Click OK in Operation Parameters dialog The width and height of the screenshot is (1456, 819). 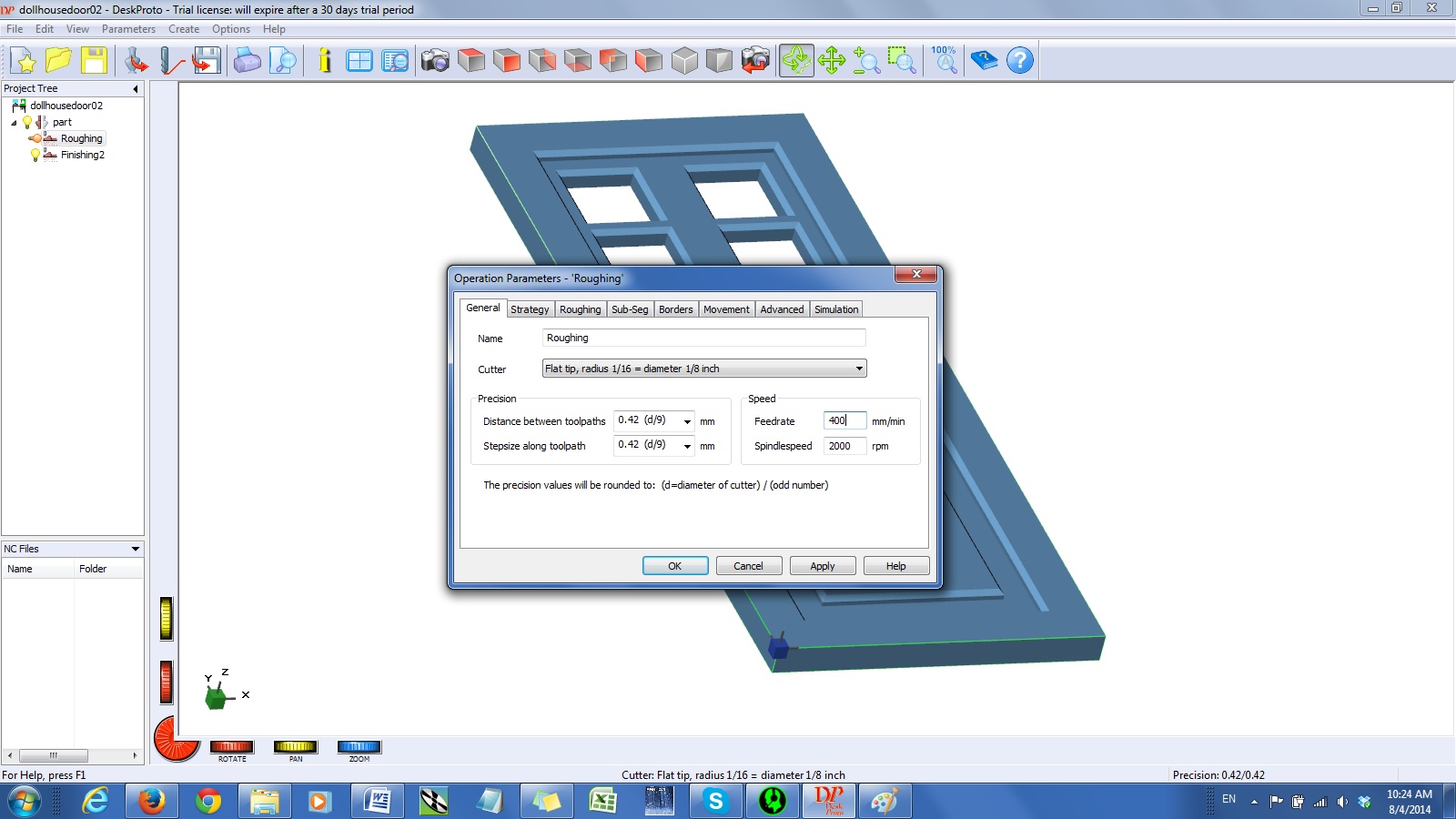[x=675, y=566]
